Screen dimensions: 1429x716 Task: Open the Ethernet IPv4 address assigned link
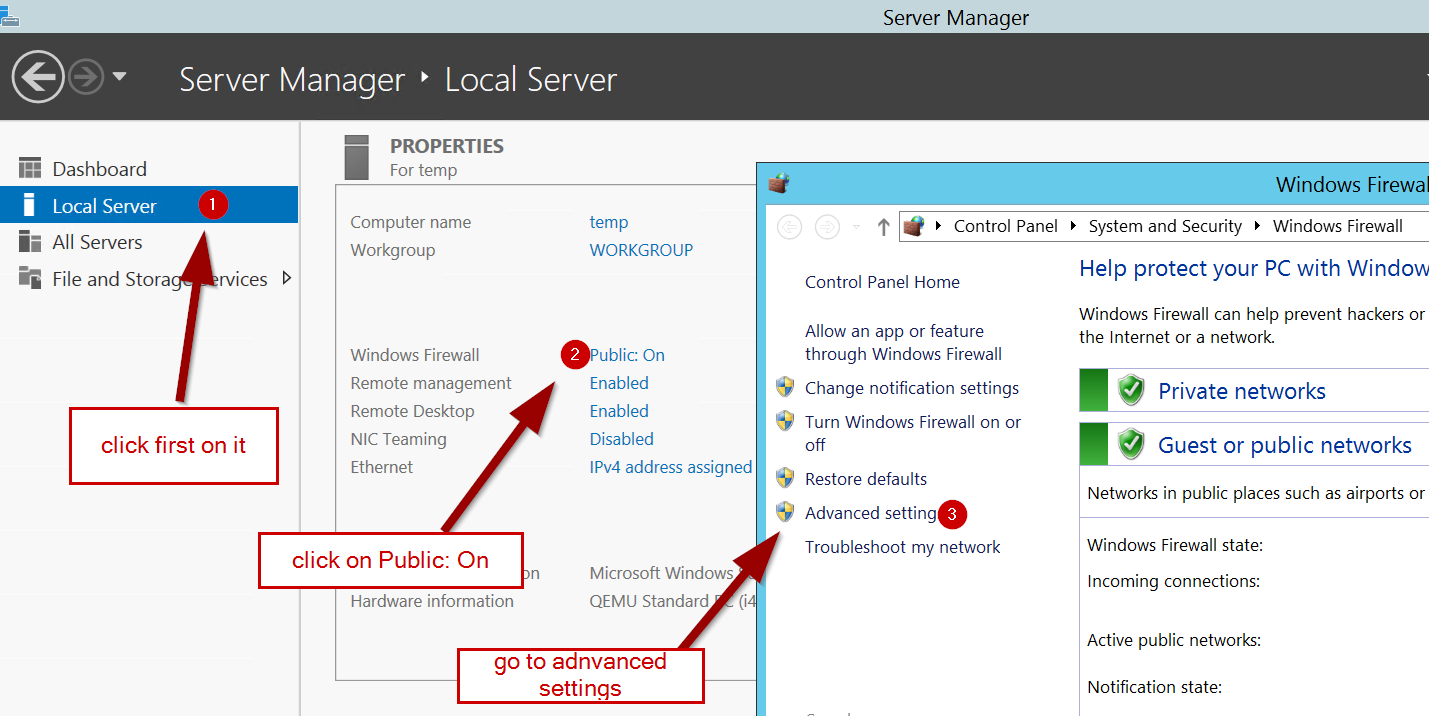tap(671, 467)
